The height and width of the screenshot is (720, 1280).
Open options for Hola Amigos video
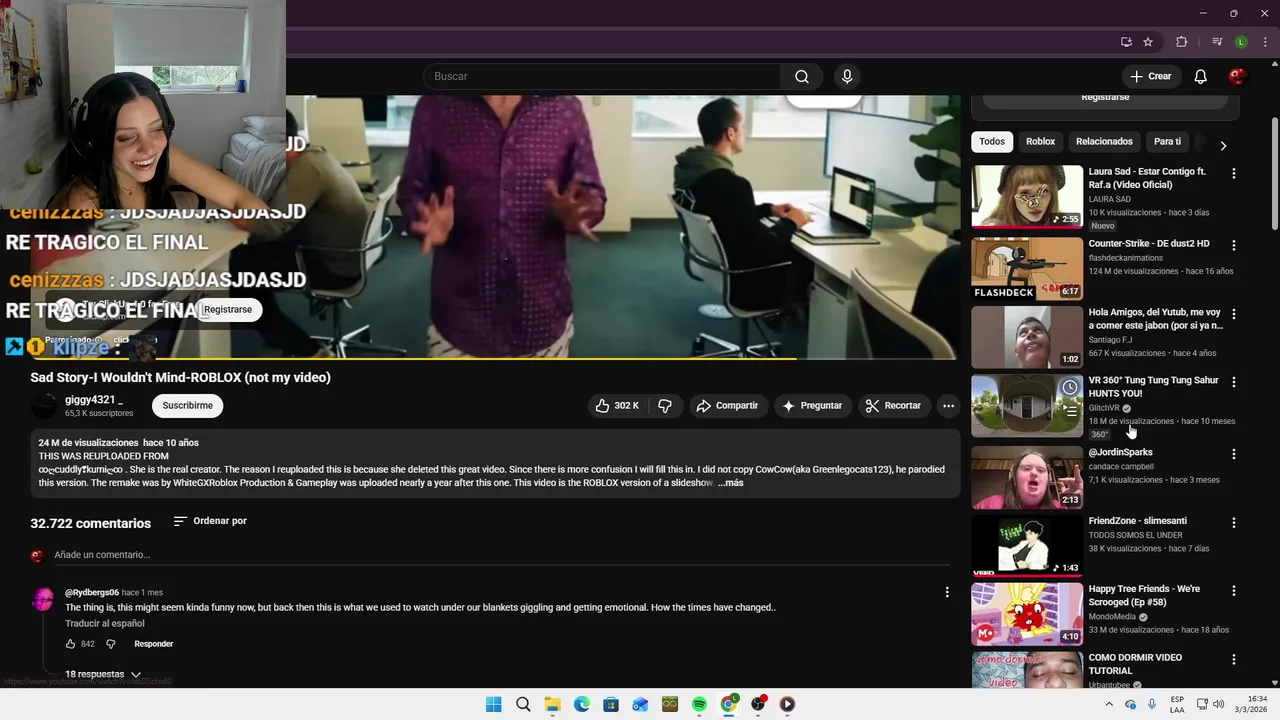tap(1233, 313)
